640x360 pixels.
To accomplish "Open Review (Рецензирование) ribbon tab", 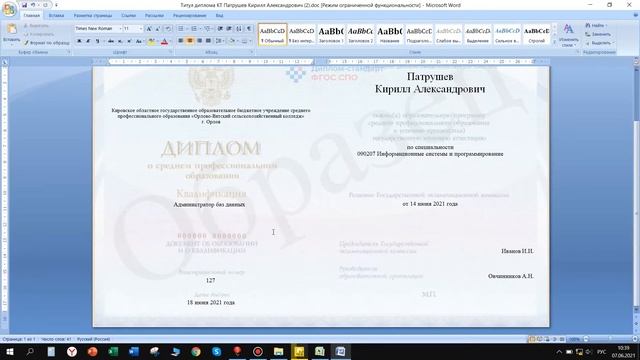I will (189, 16).
